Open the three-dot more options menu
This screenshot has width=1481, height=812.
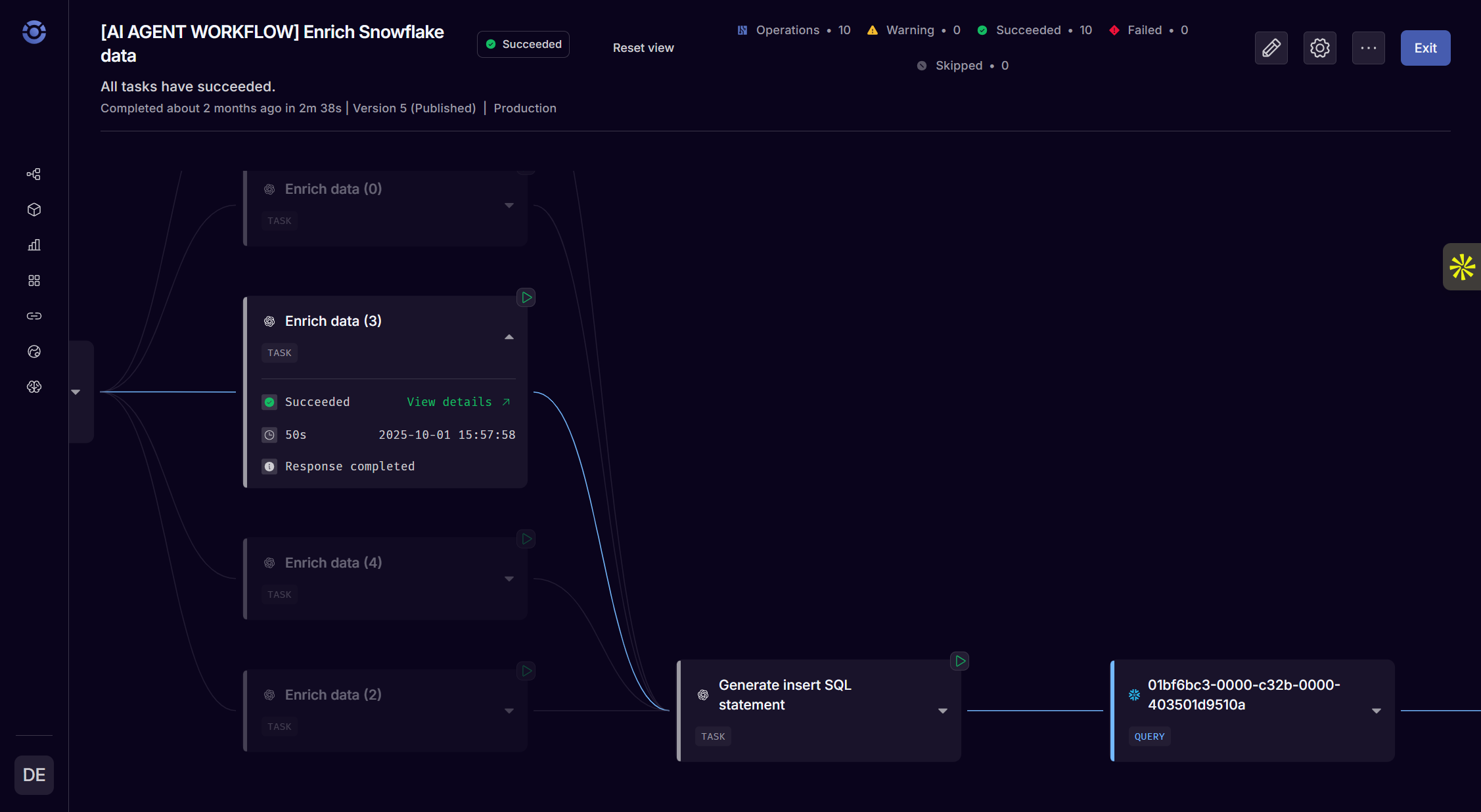coord(1368,48)
